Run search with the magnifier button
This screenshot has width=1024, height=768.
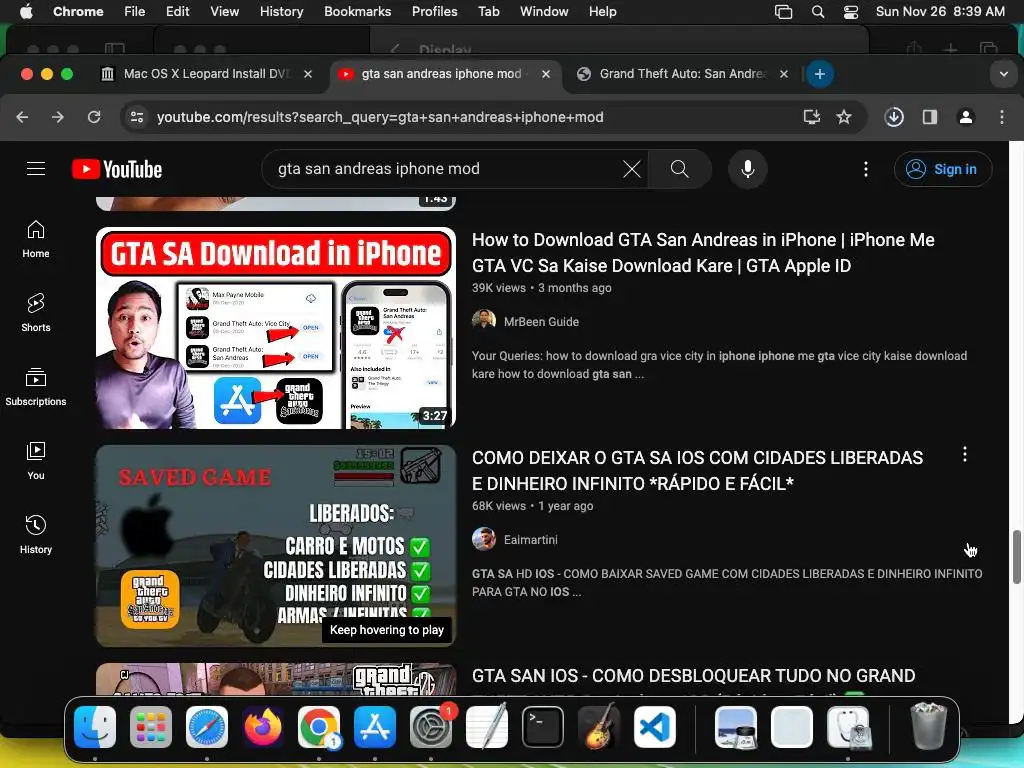[679, 169]
